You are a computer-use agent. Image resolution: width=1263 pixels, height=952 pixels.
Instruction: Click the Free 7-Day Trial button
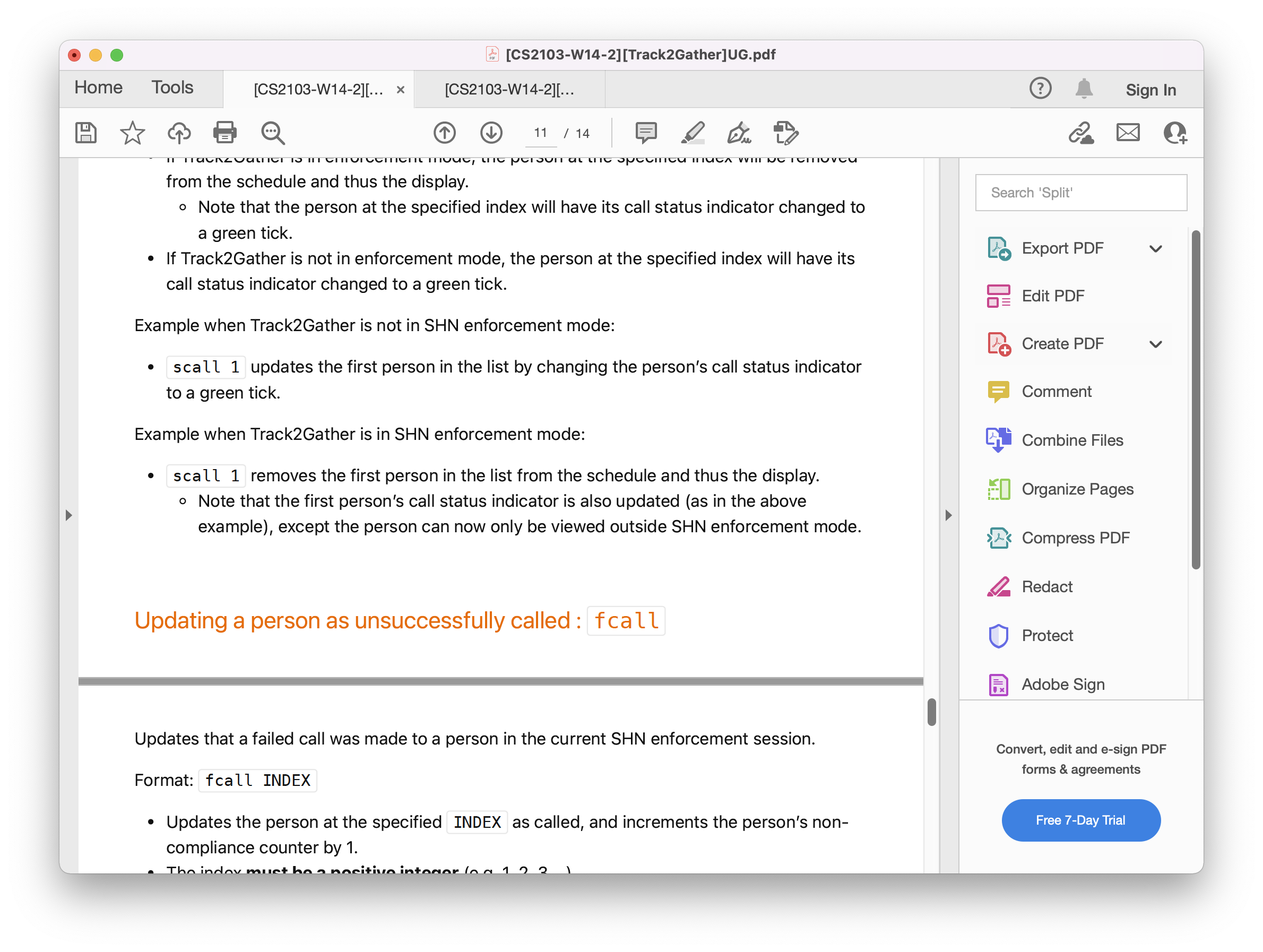click(x=1080, y=820)
